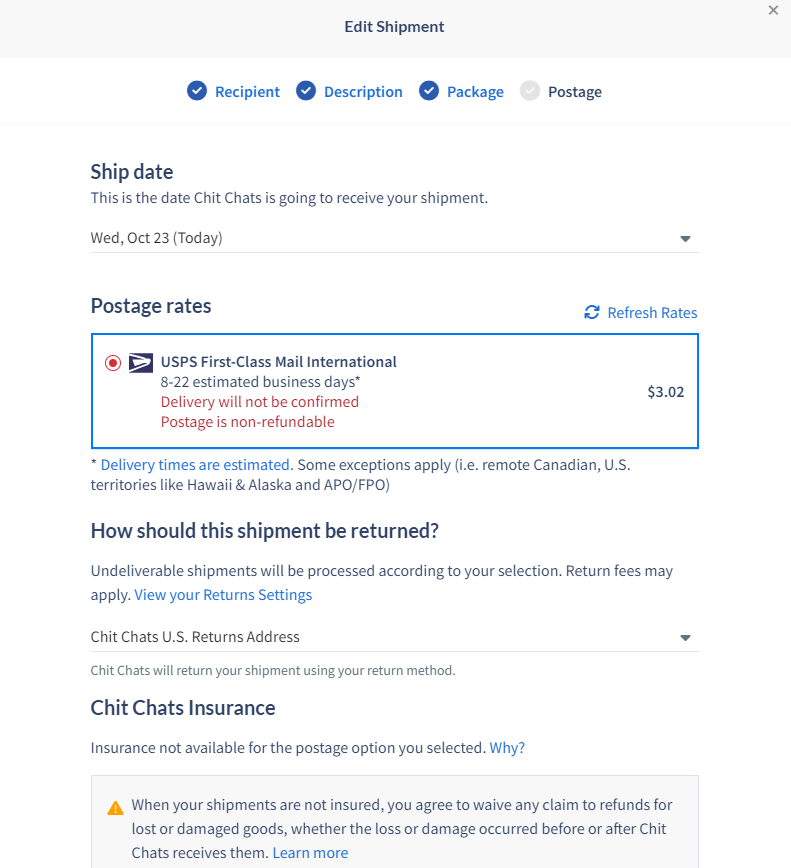Click the ship date chevron arrow icon
The image size is (791, 868).
pos(685,238)
